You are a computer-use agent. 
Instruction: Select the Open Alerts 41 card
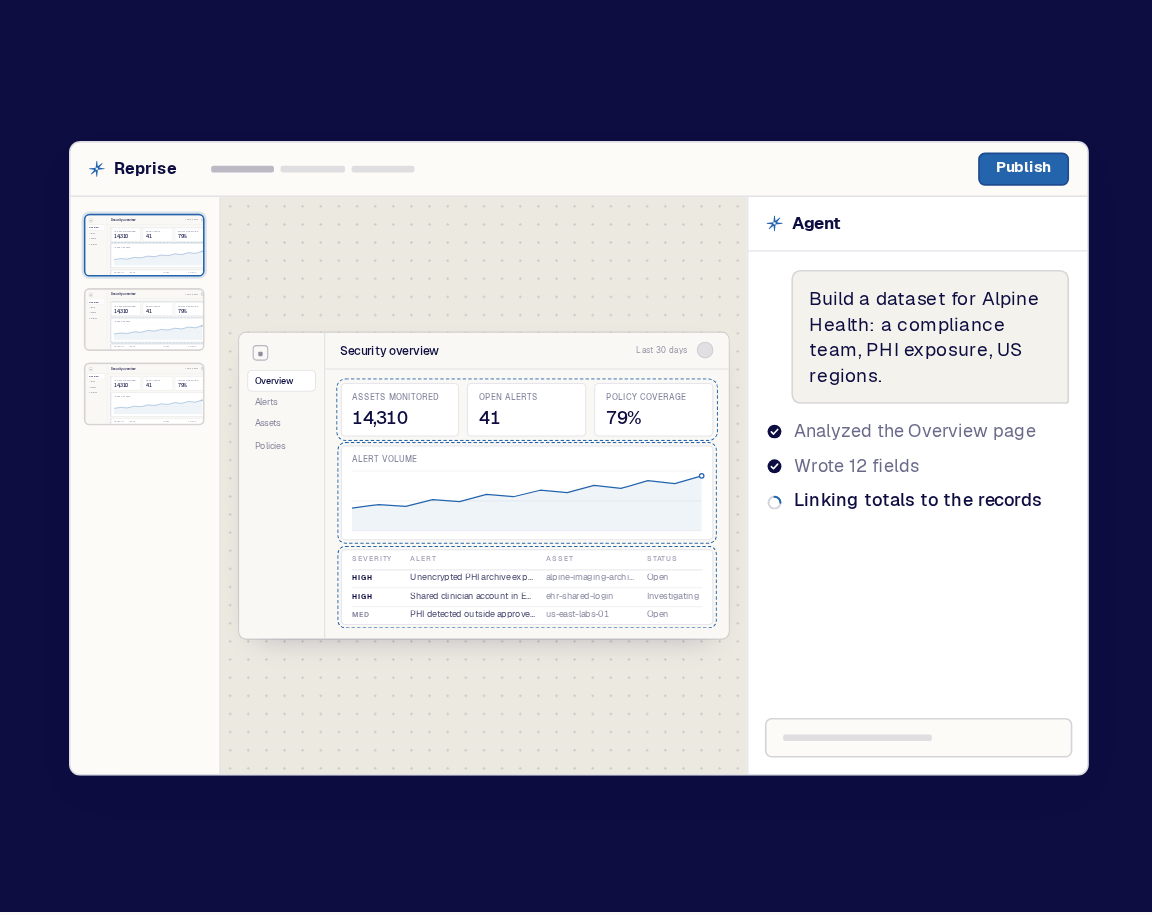pyautogui.click(x=527, y=409)
